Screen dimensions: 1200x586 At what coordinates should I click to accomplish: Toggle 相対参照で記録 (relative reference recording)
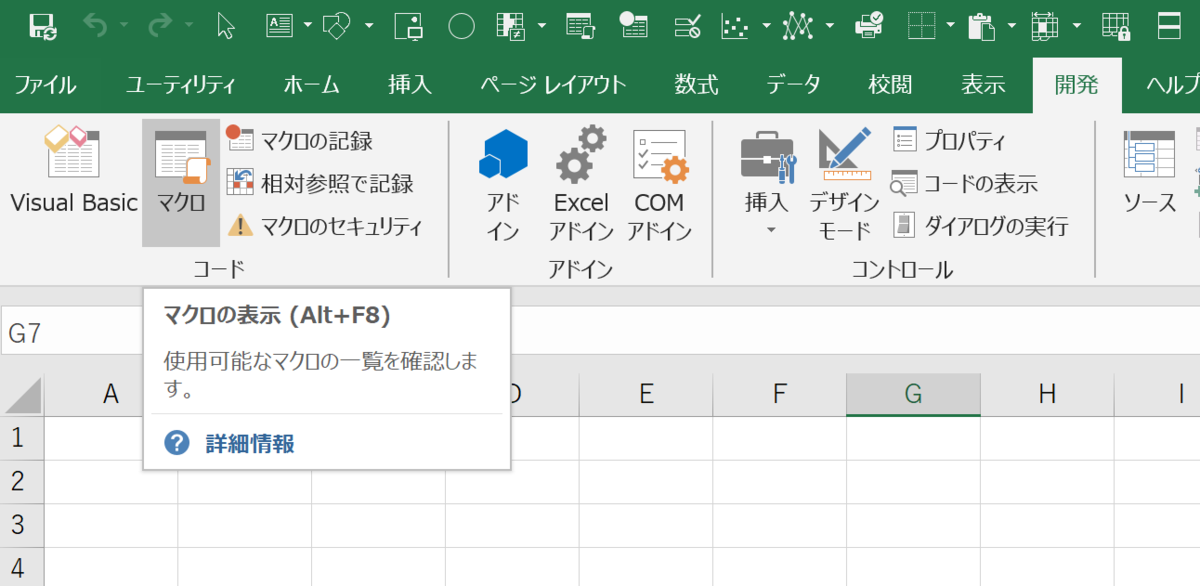pos(322,183)
